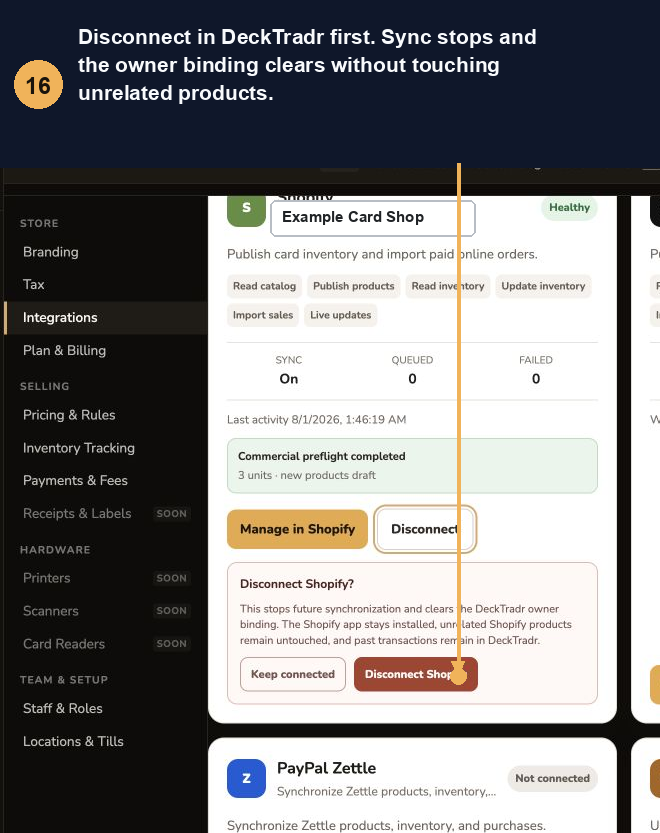Image resolution: width=660 pixels, height=833 pixels.
Task: Click the Sync On status value
Action: coord(289,379)
